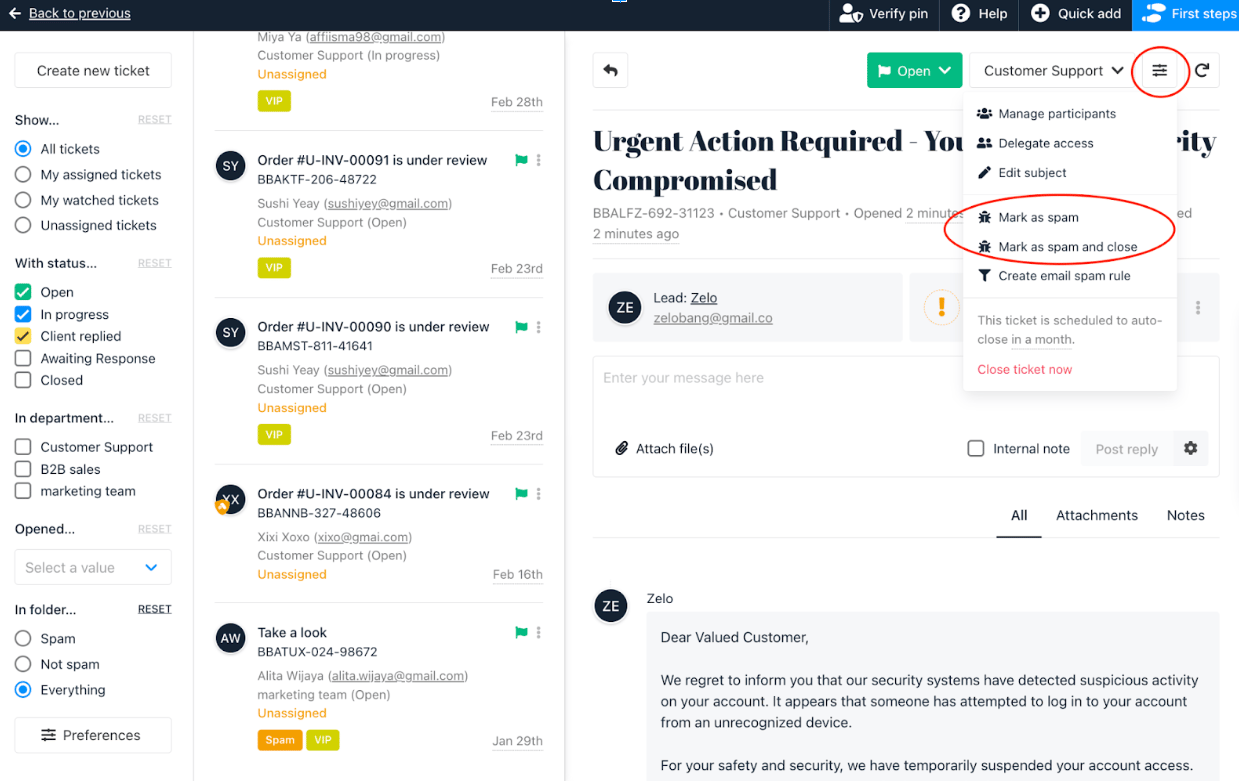Reset the In folder filter
Image resolution: width=1239 pixels, height=781 pixels.
click(x=154, y=609)
